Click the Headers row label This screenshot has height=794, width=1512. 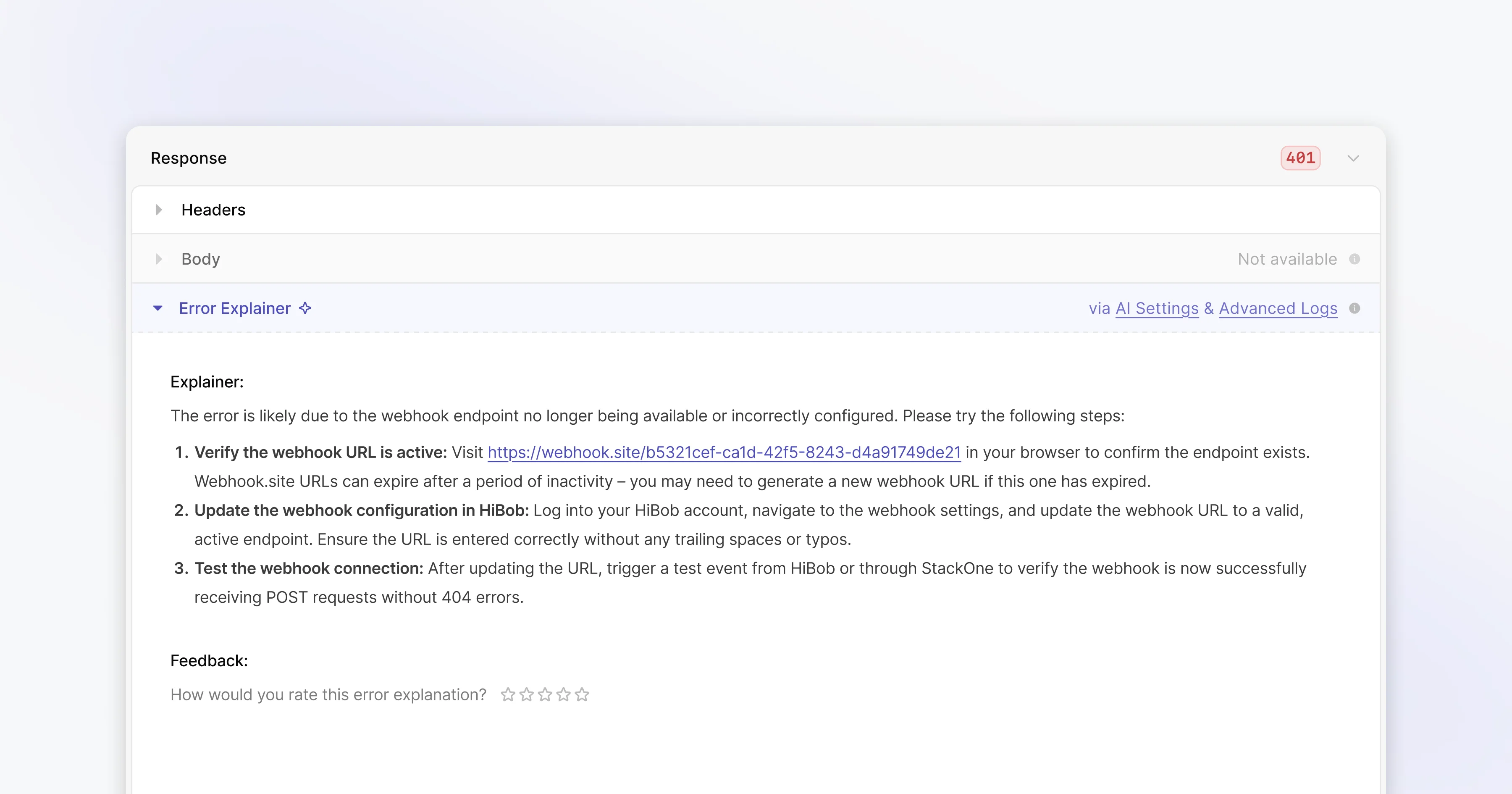(213, 210)
